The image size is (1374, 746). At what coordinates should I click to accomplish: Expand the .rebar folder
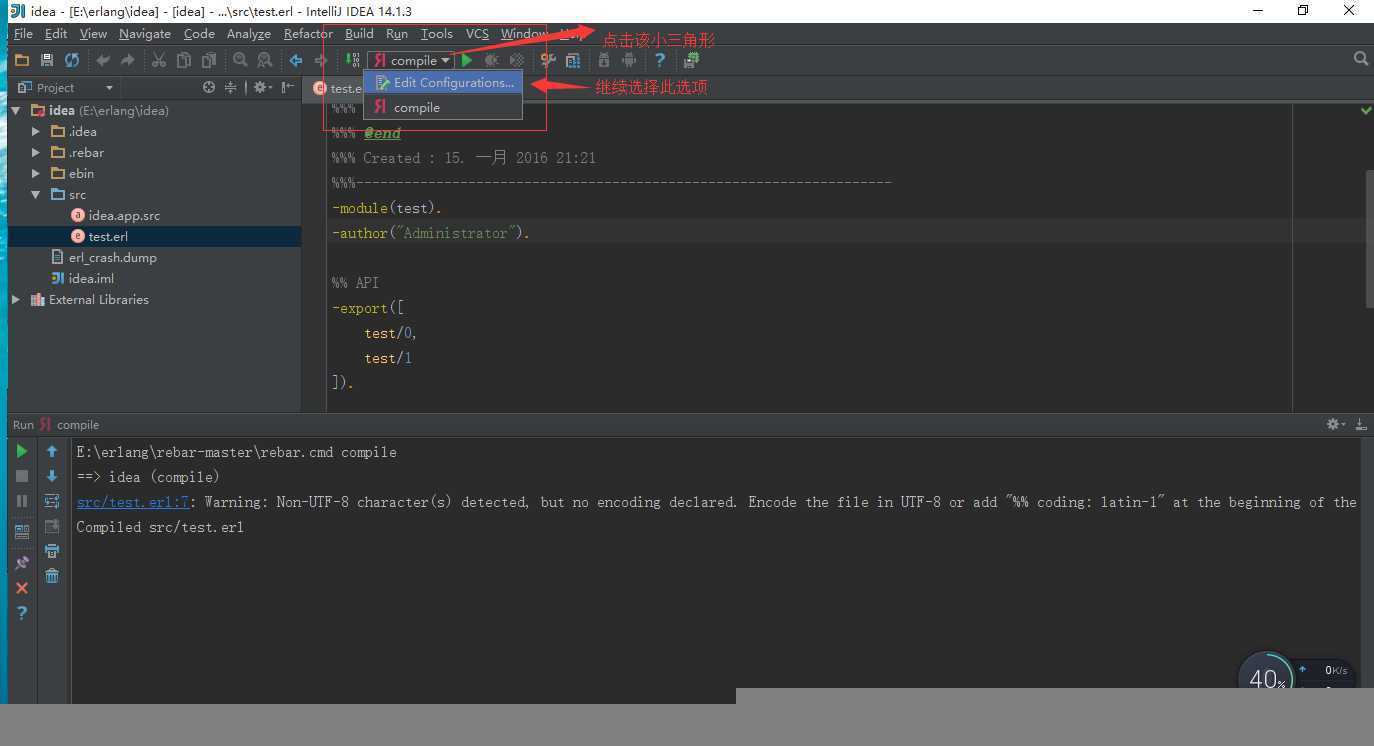pyautogui.click(x=36, y=152)
